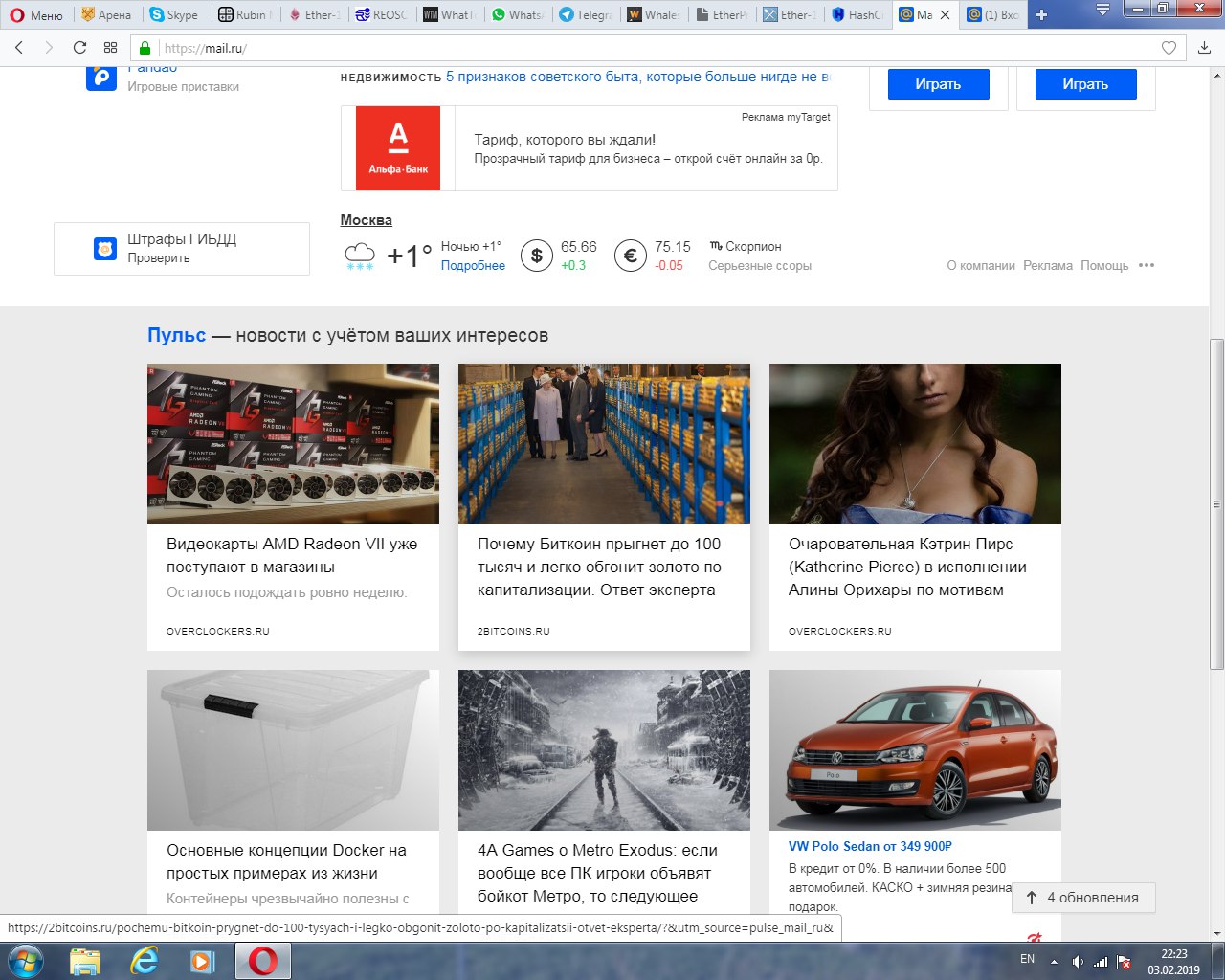Go forward to the next page

(x=49, y=48)
